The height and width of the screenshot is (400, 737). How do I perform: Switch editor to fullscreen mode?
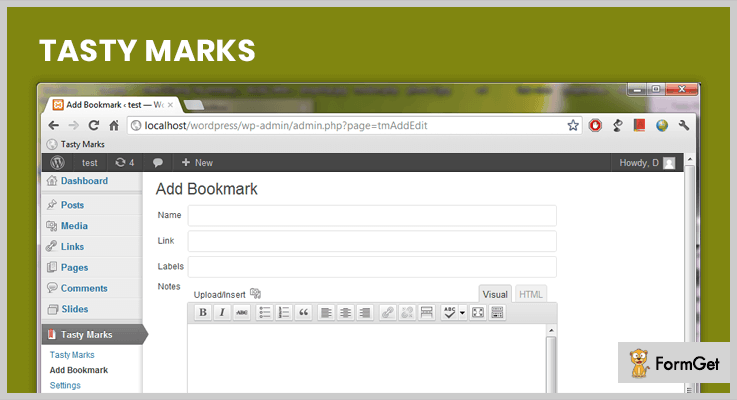478,313
